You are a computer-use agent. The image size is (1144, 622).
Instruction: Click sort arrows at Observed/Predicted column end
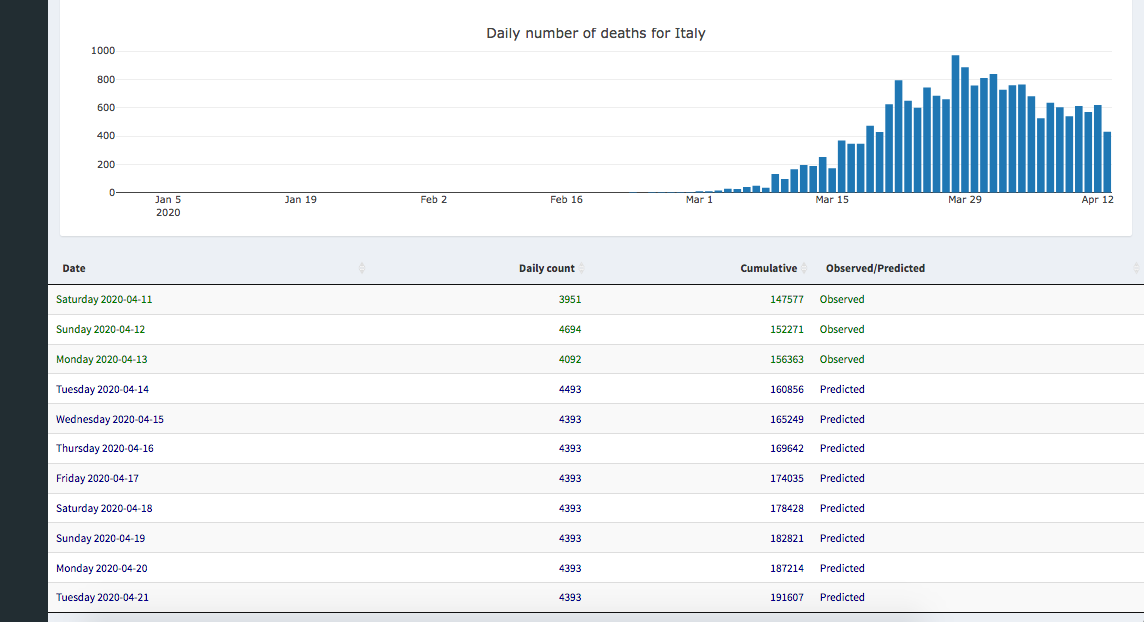(x=1136, y=268)
